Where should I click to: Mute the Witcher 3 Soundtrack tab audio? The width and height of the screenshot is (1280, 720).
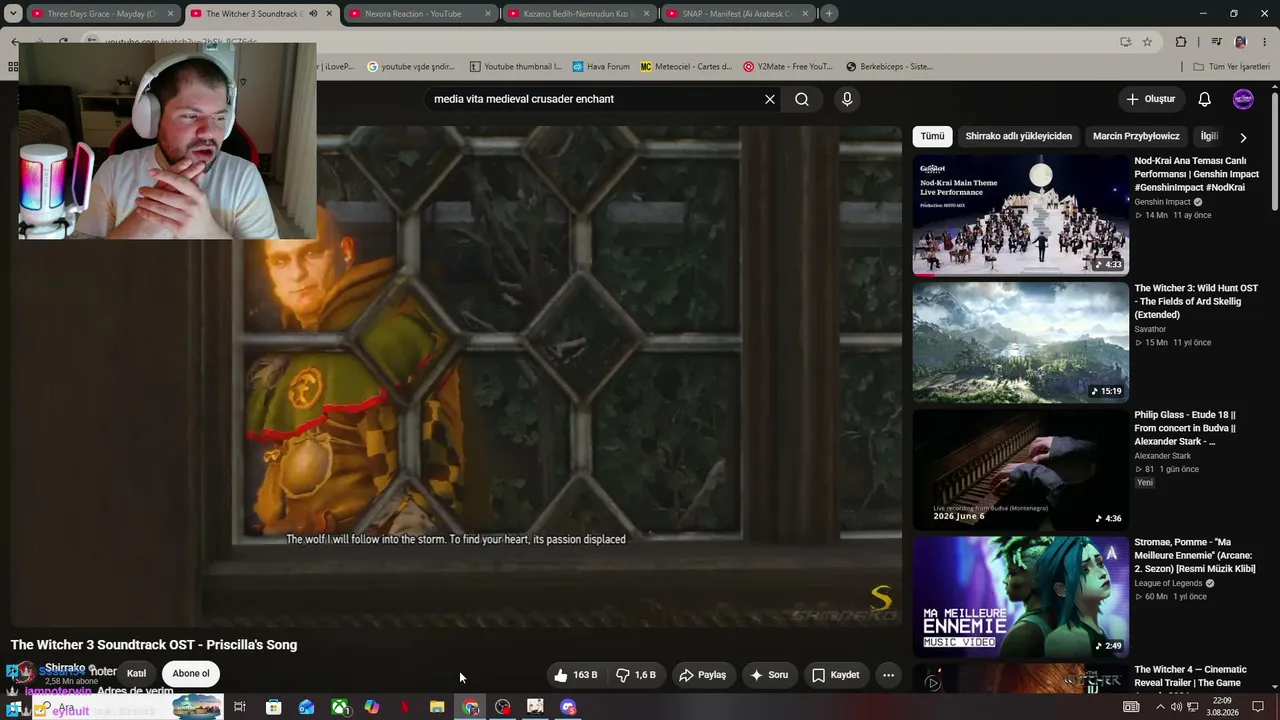tap(313, 14)
